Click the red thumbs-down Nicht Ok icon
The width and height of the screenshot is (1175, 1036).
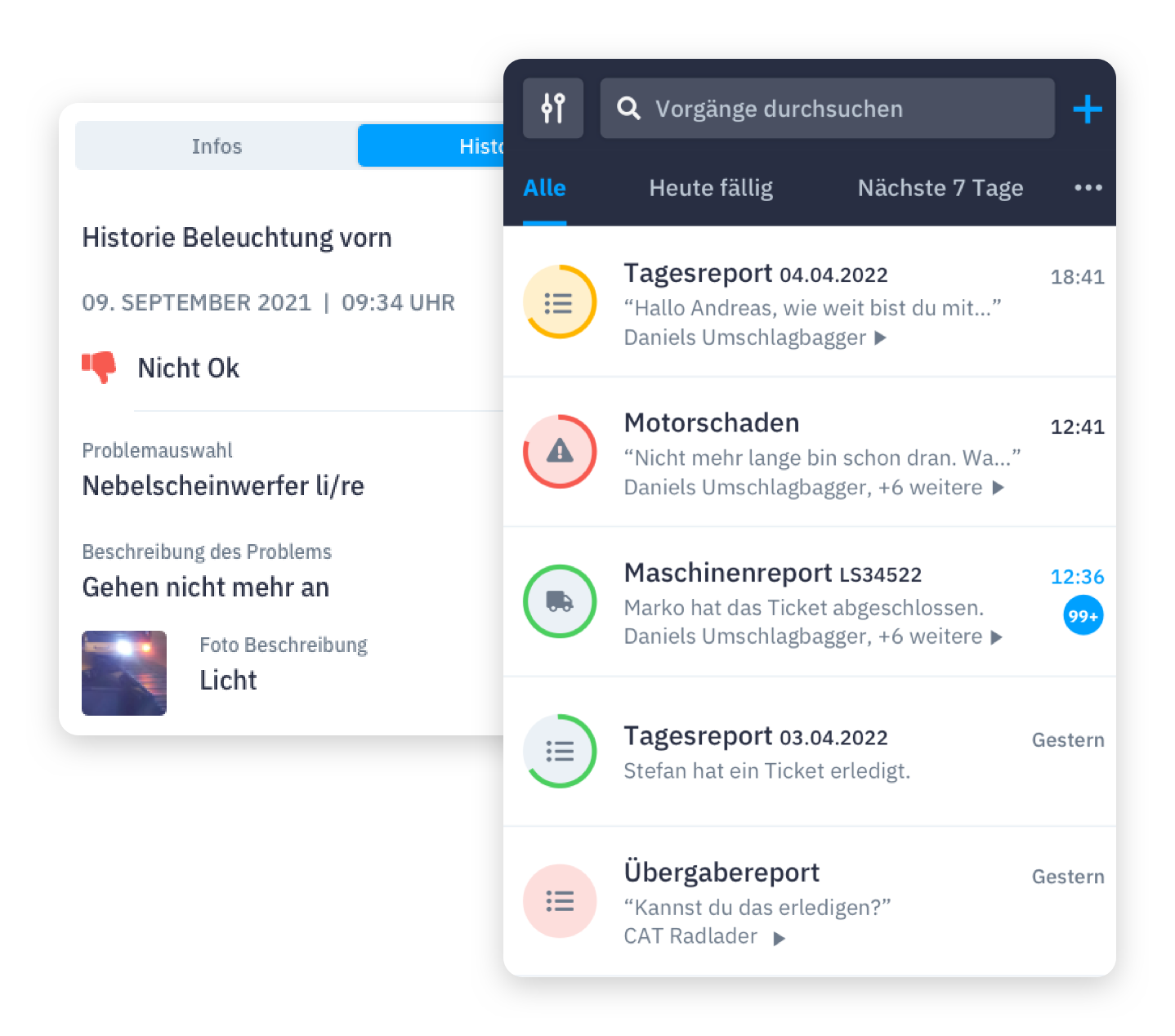pos(100,367)
